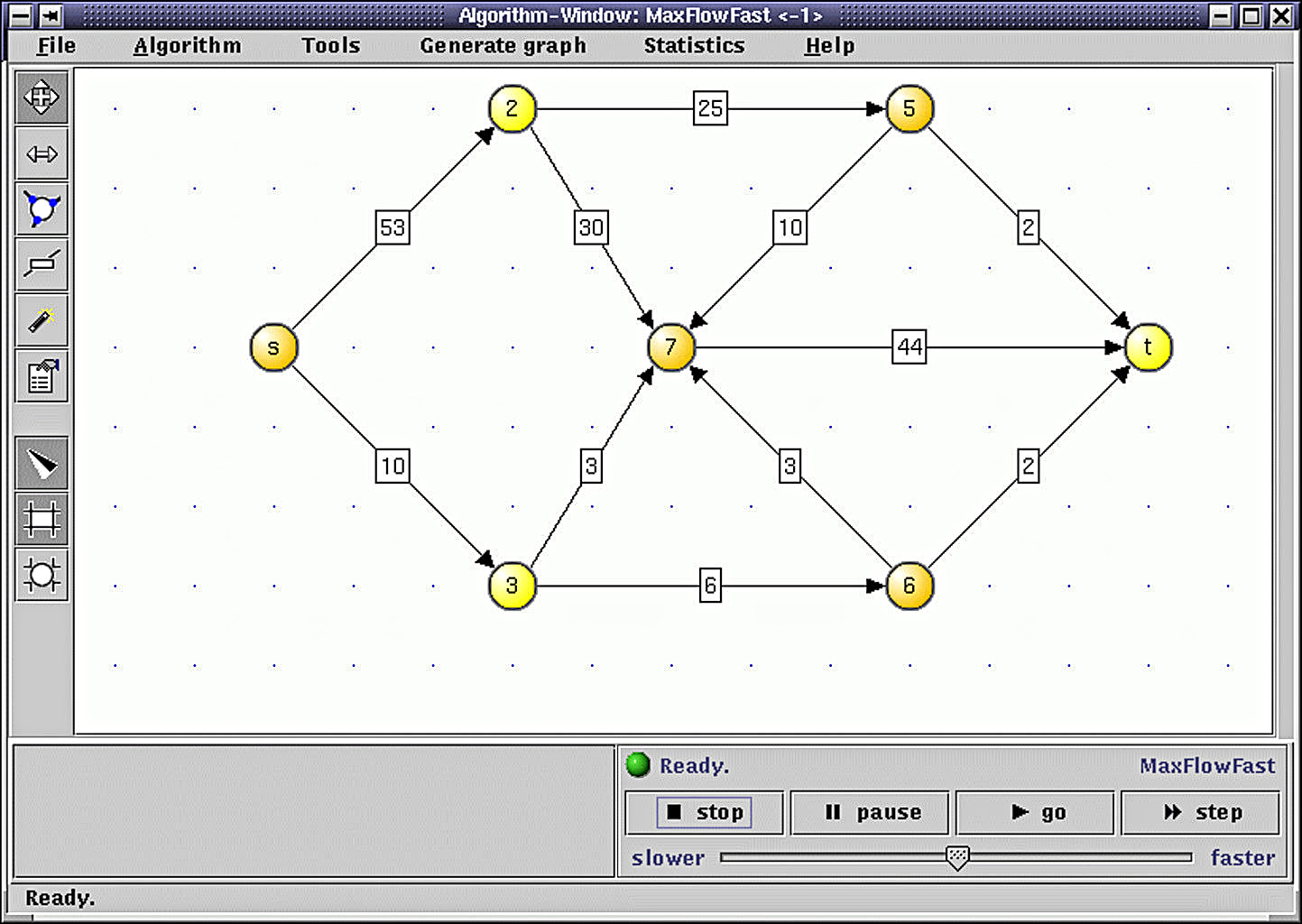The width and height of the screenshot is (1302, 924).
Task: Click edge capacity label 53
Action: (392, 228)
